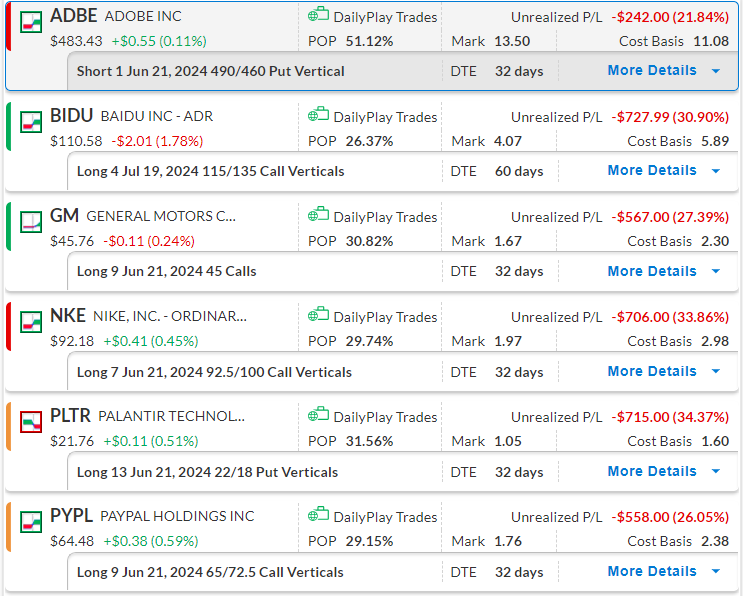The width and height of the screenshot is (743, 596).
Task: Select Short 1 Jun 21, 2024 490/460 Put Vertical
Action: click(x=210, y=72)
